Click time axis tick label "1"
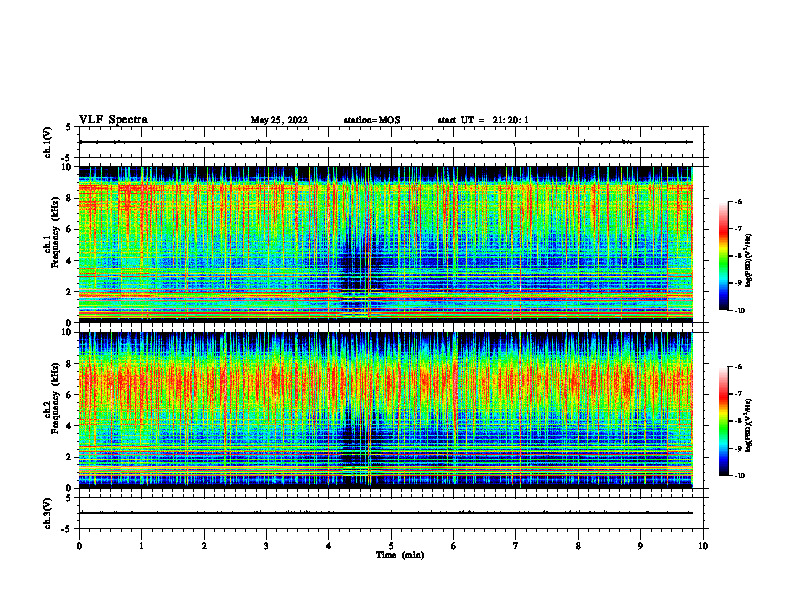This screenshot has width=792, height=612. (x=142, y=546)
